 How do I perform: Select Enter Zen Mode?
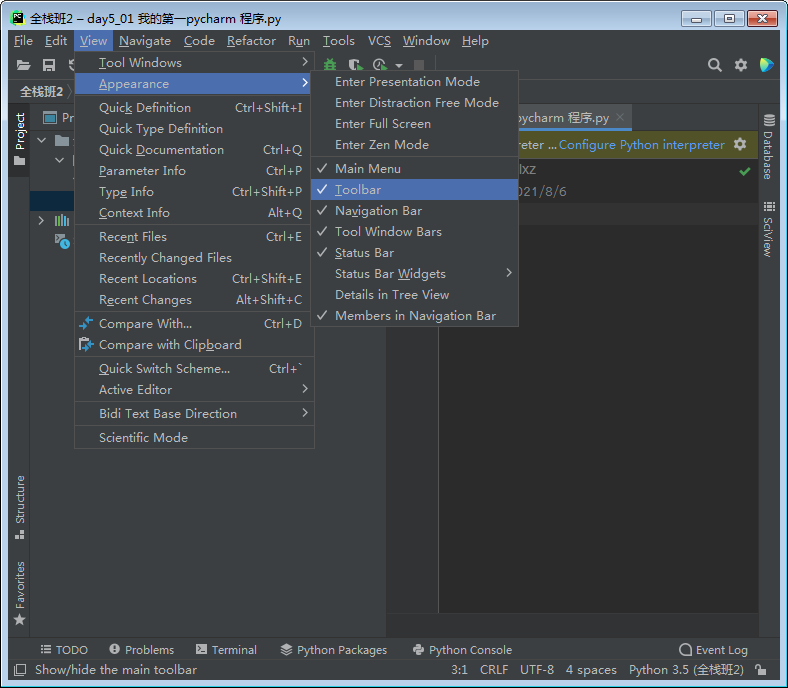click(x=415, y=145)
